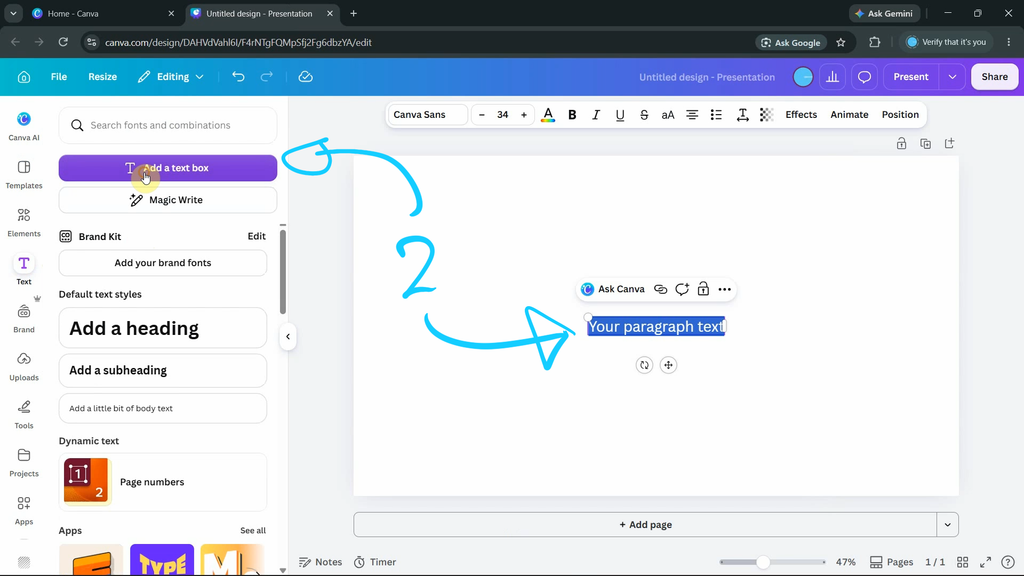
Task: Redo the last action
Action: point(266,77)
